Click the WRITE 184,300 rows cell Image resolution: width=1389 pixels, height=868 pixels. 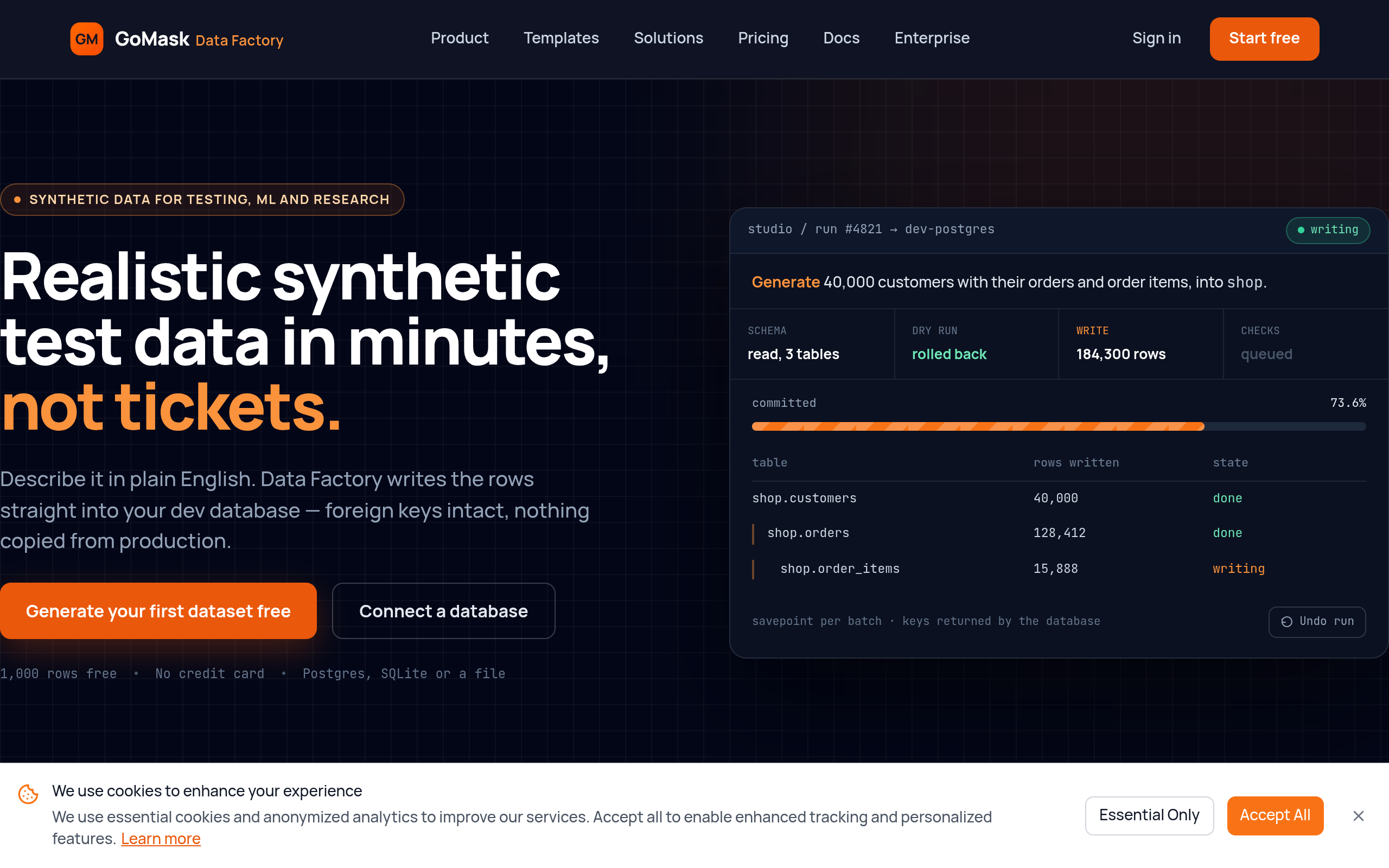pos(1141,344)
